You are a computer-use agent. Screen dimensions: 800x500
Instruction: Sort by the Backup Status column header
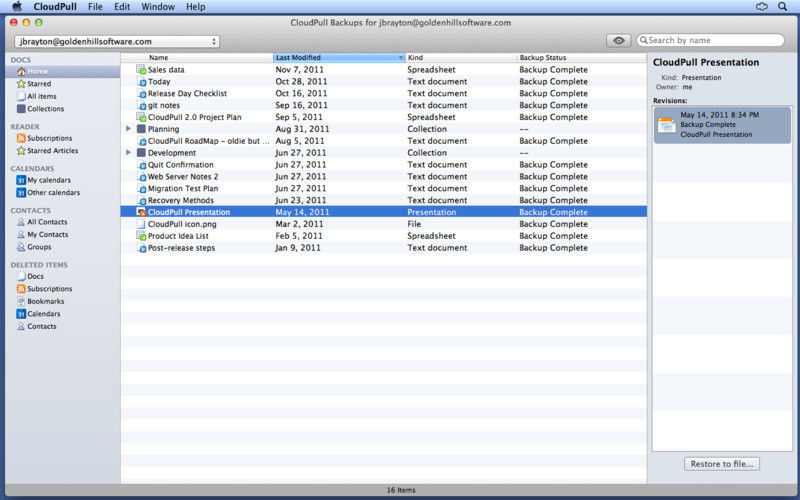(x=582, y=58)
